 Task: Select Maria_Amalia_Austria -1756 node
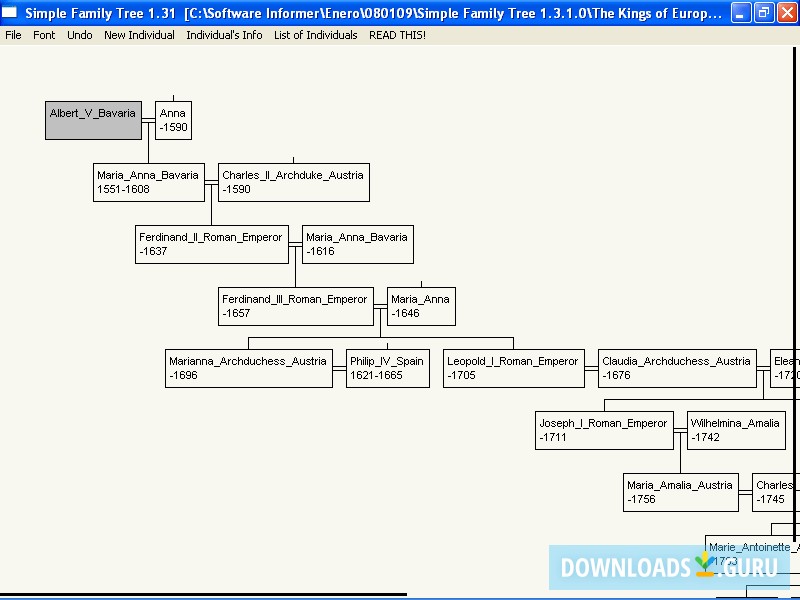pyautogui.click(x=680, y=491)
